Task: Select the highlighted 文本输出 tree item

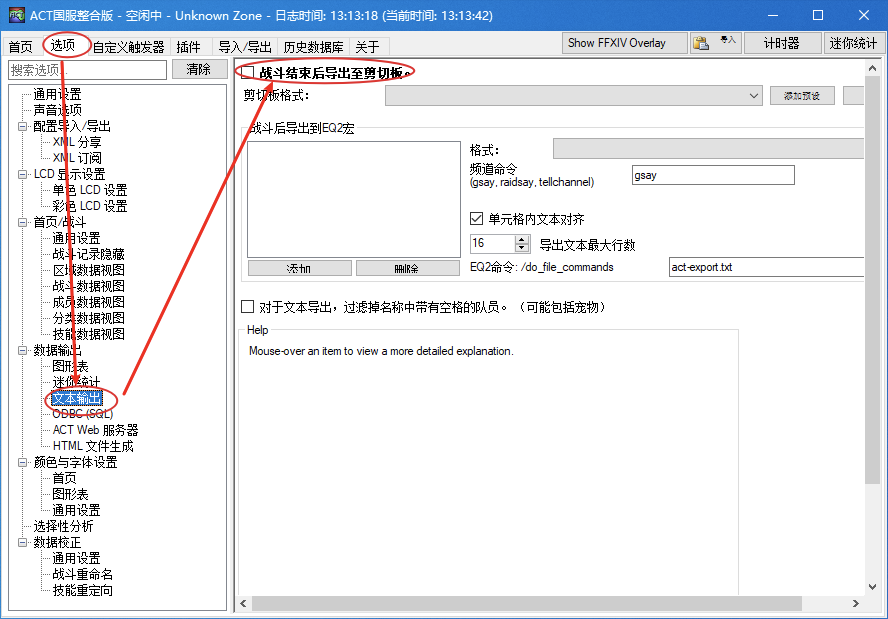Action: click(x=77, y=399)
